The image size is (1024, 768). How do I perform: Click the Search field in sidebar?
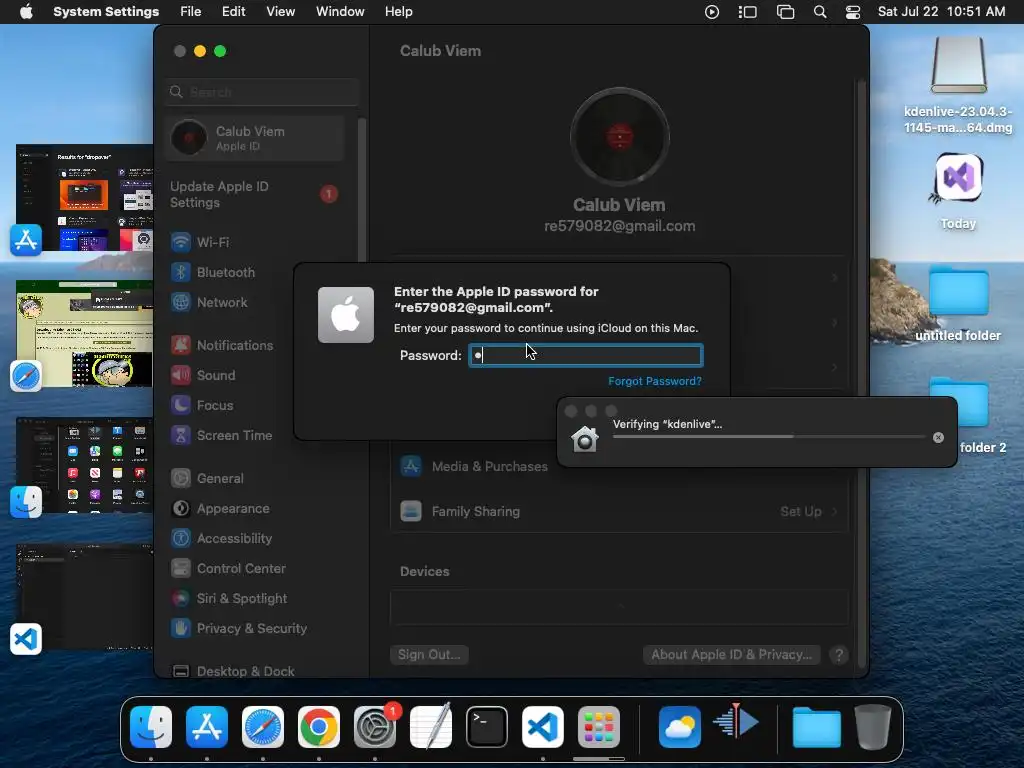click(262, 92)
